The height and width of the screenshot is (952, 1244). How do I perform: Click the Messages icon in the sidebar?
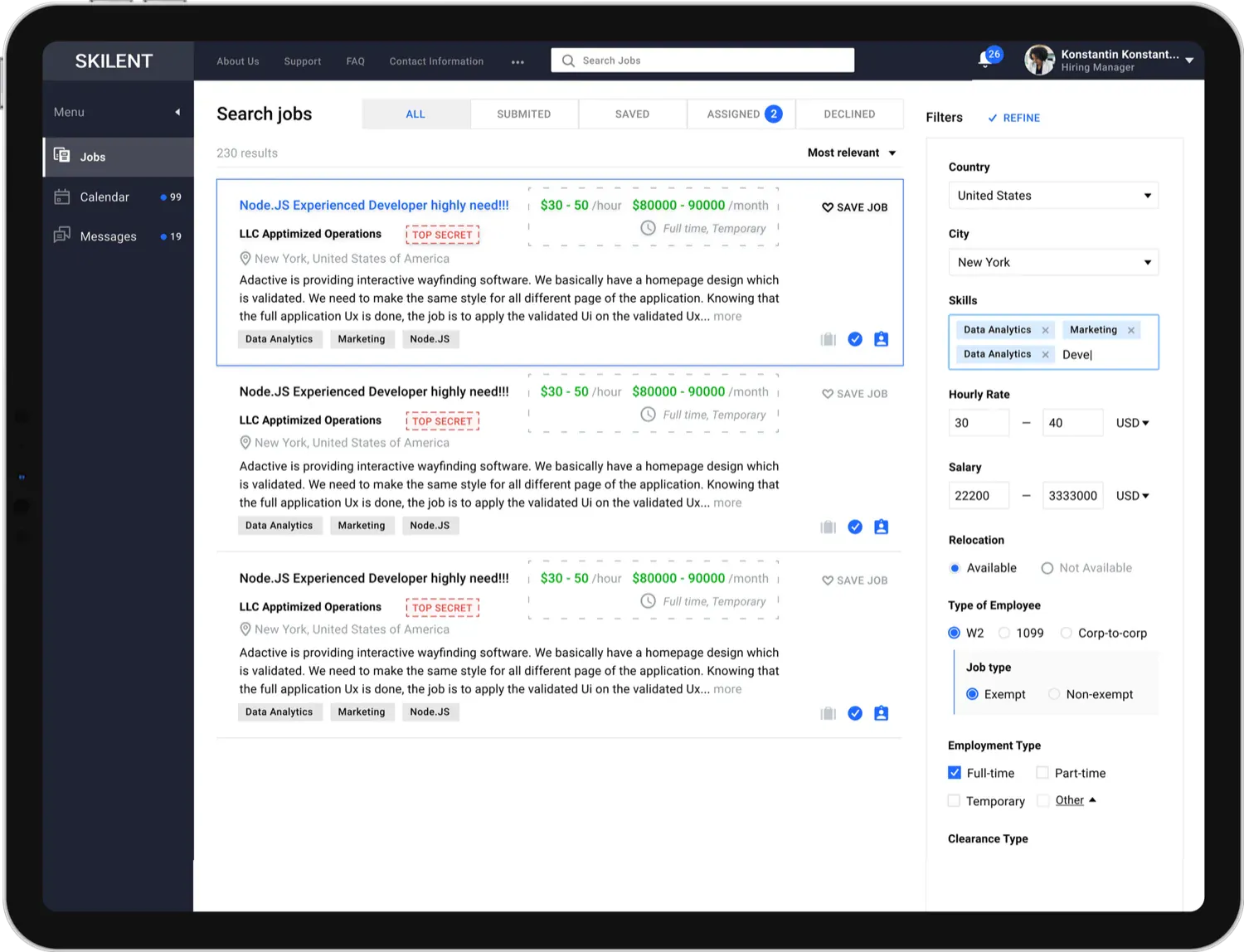pyautogui.click(x=61, y=236)
